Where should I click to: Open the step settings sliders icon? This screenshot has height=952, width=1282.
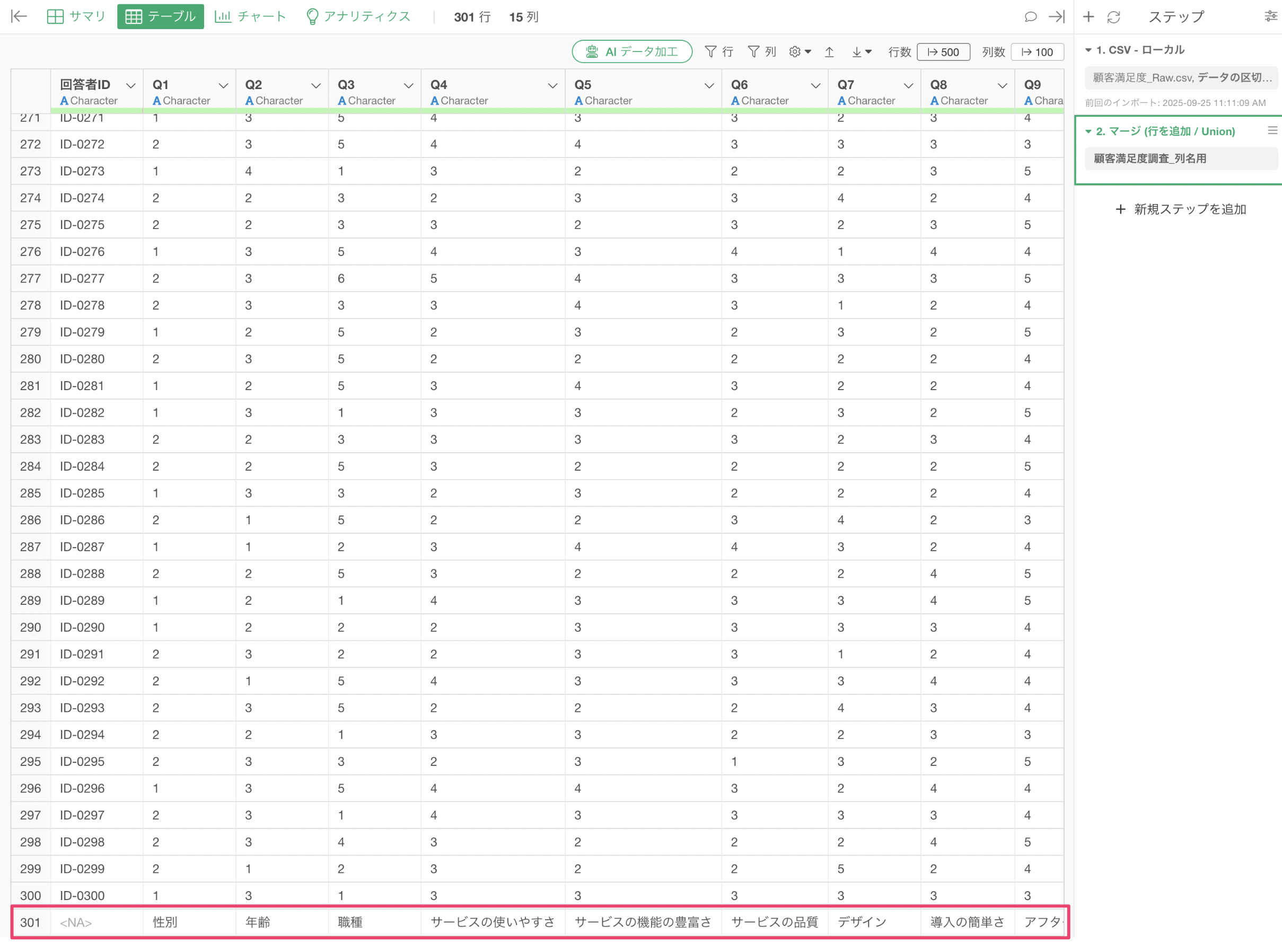[1270, 17]
